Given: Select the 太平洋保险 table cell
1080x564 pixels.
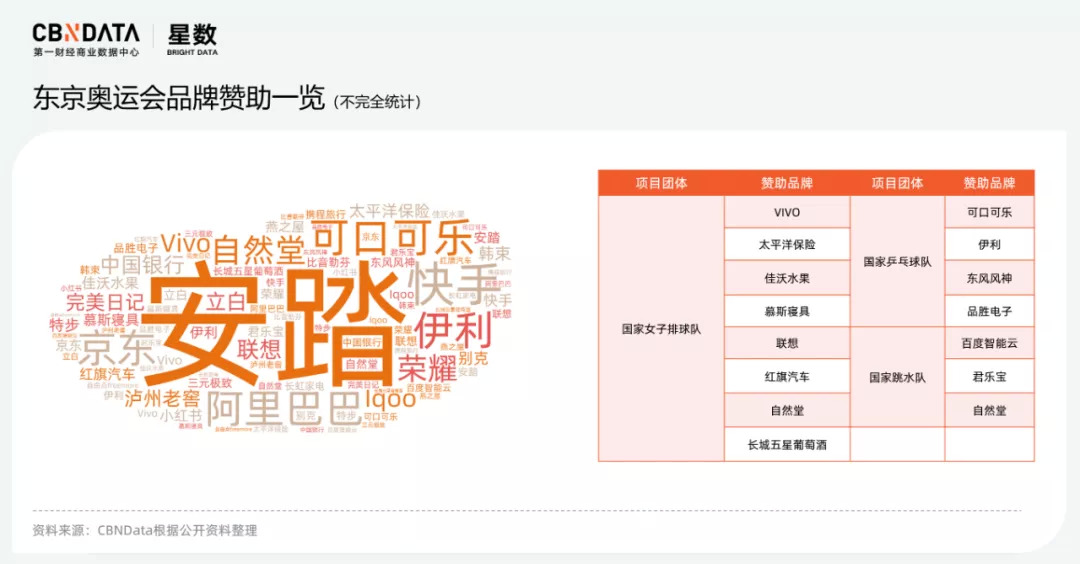Looking at the screenshot, I should point(787,245).
